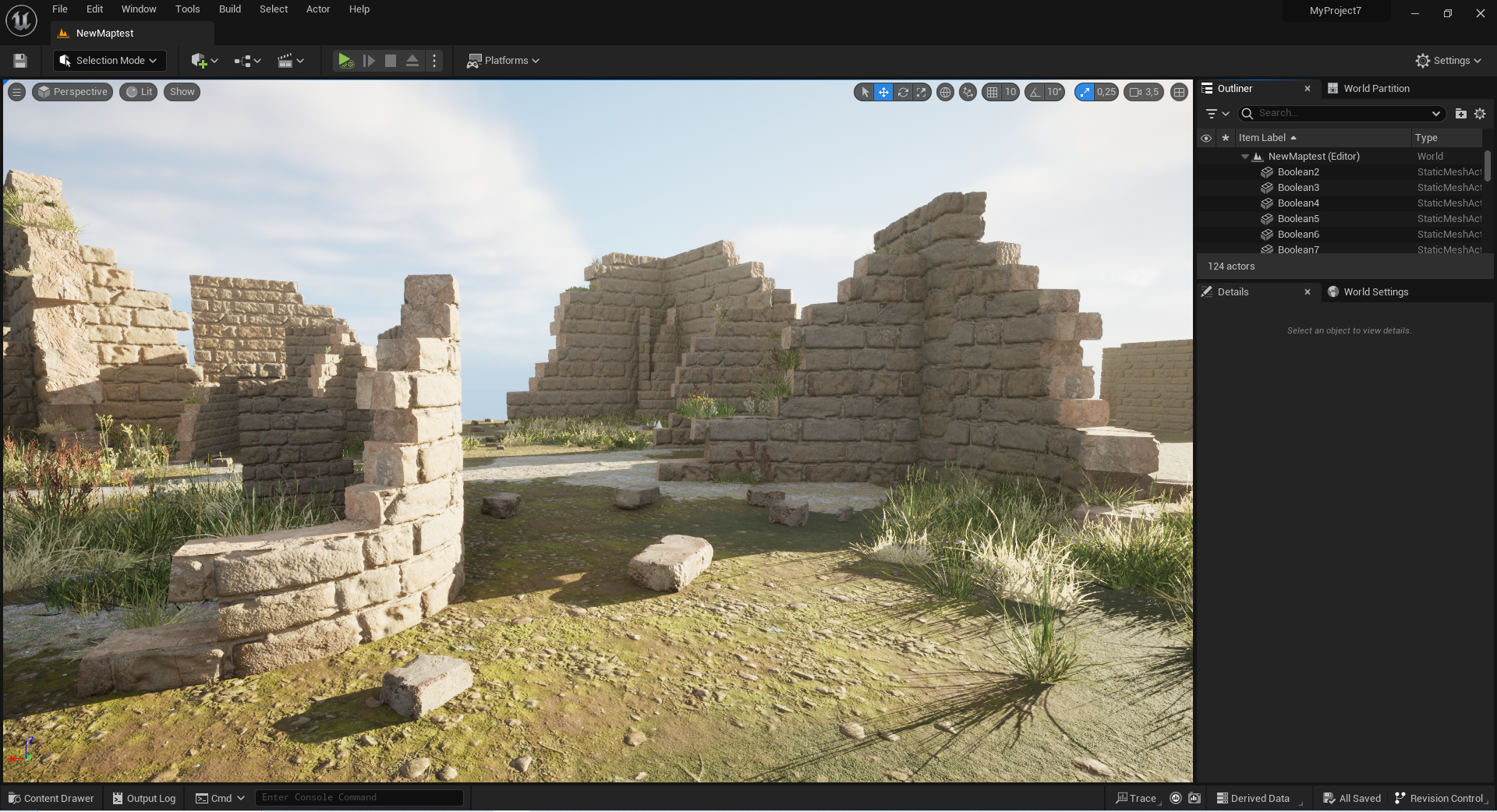Open Outliner filter options
The image size is (1497, 812).
[1217, 114]
